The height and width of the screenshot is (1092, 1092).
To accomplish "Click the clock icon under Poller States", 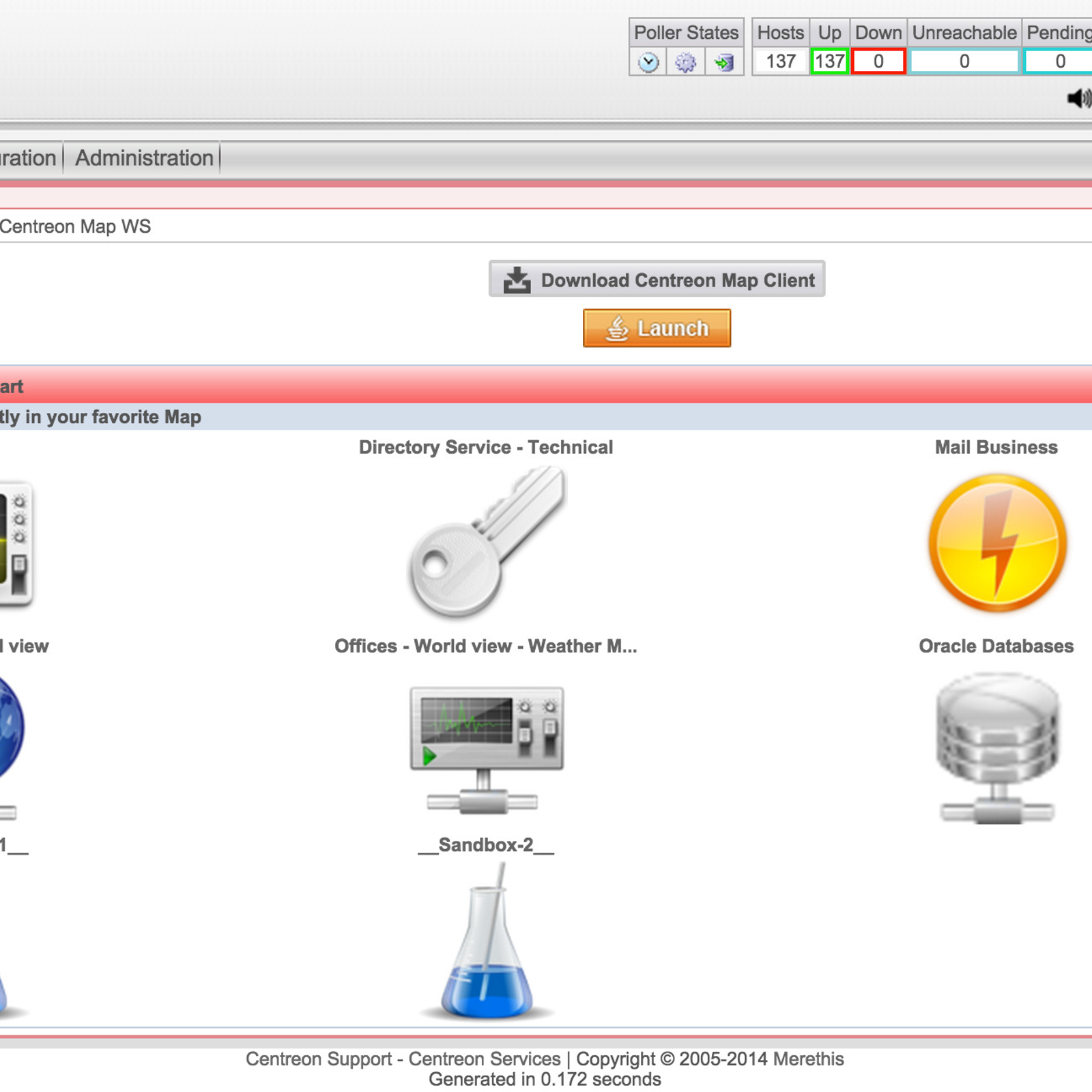I will coord(648,62).
